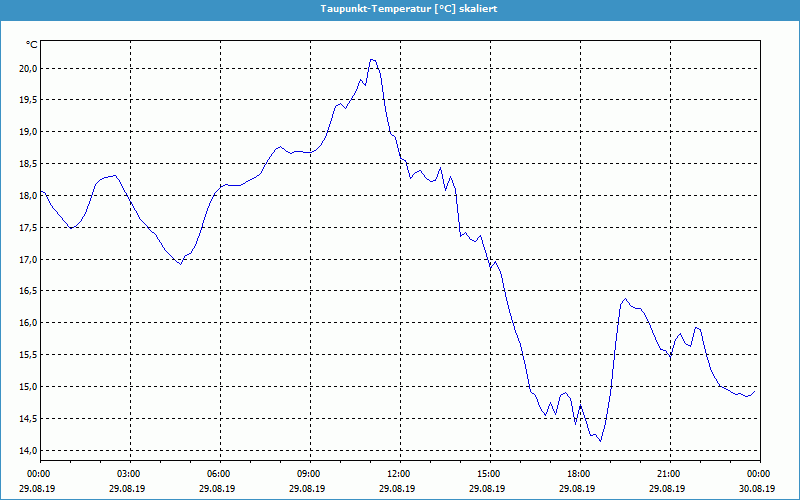Click the °C unit label on the axis
This screenshot has width=800, height=500.
tap(32, 45)
